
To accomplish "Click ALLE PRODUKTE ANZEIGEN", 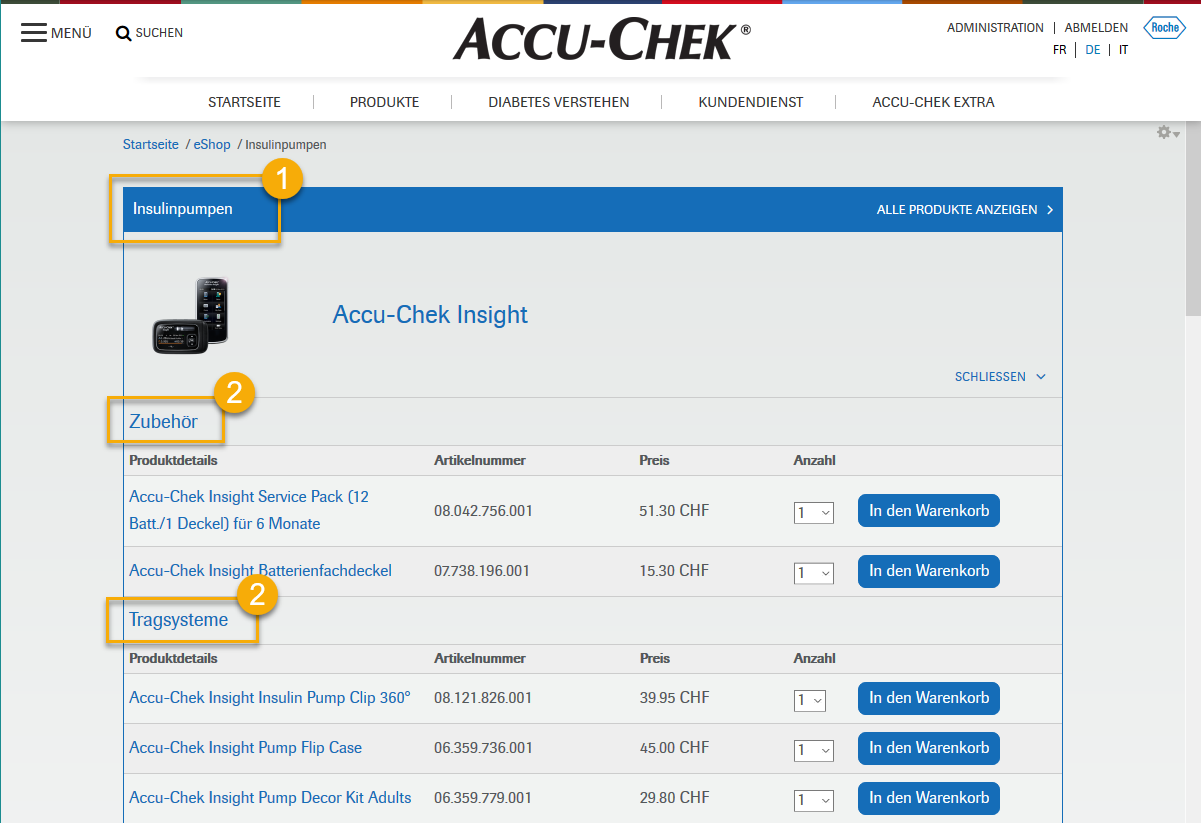I will 965,210.
